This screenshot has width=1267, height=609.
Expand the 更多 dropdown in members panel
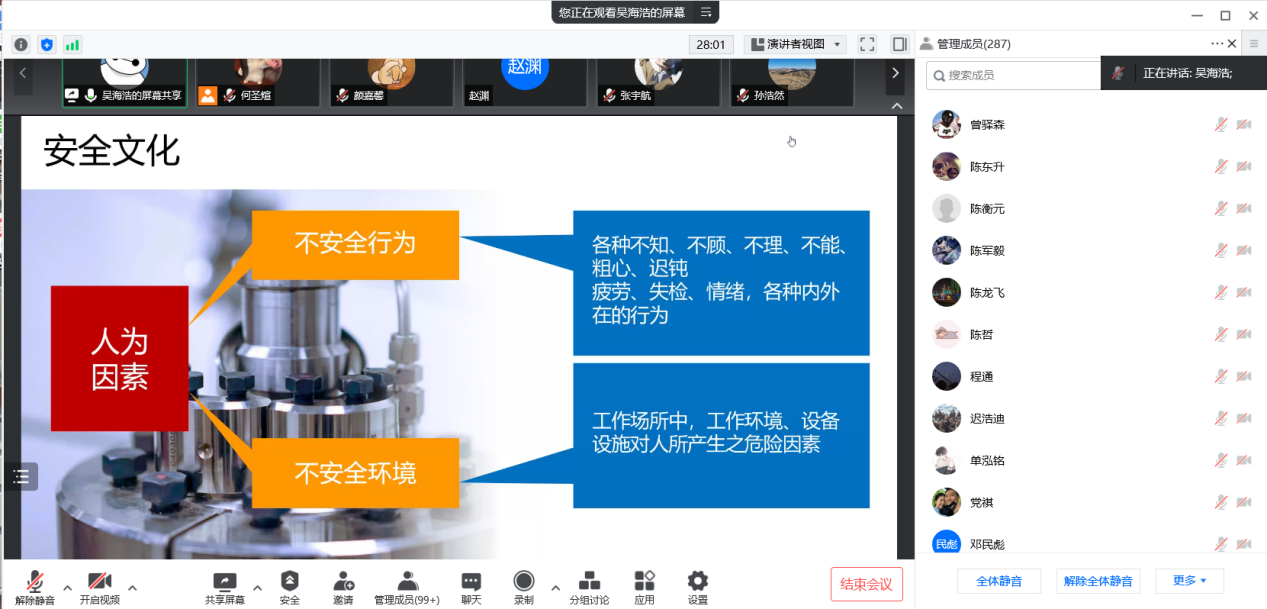click(x=1189, y=581)
